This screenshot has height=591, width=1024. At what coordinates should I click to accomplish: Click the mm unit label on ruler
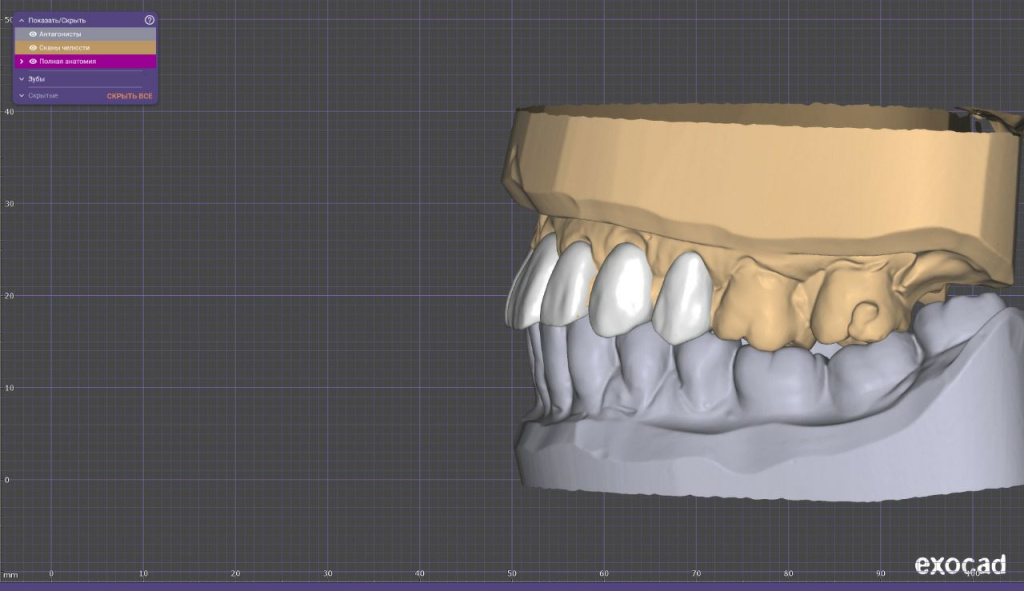pyautogui.click(x=10, y=575)
